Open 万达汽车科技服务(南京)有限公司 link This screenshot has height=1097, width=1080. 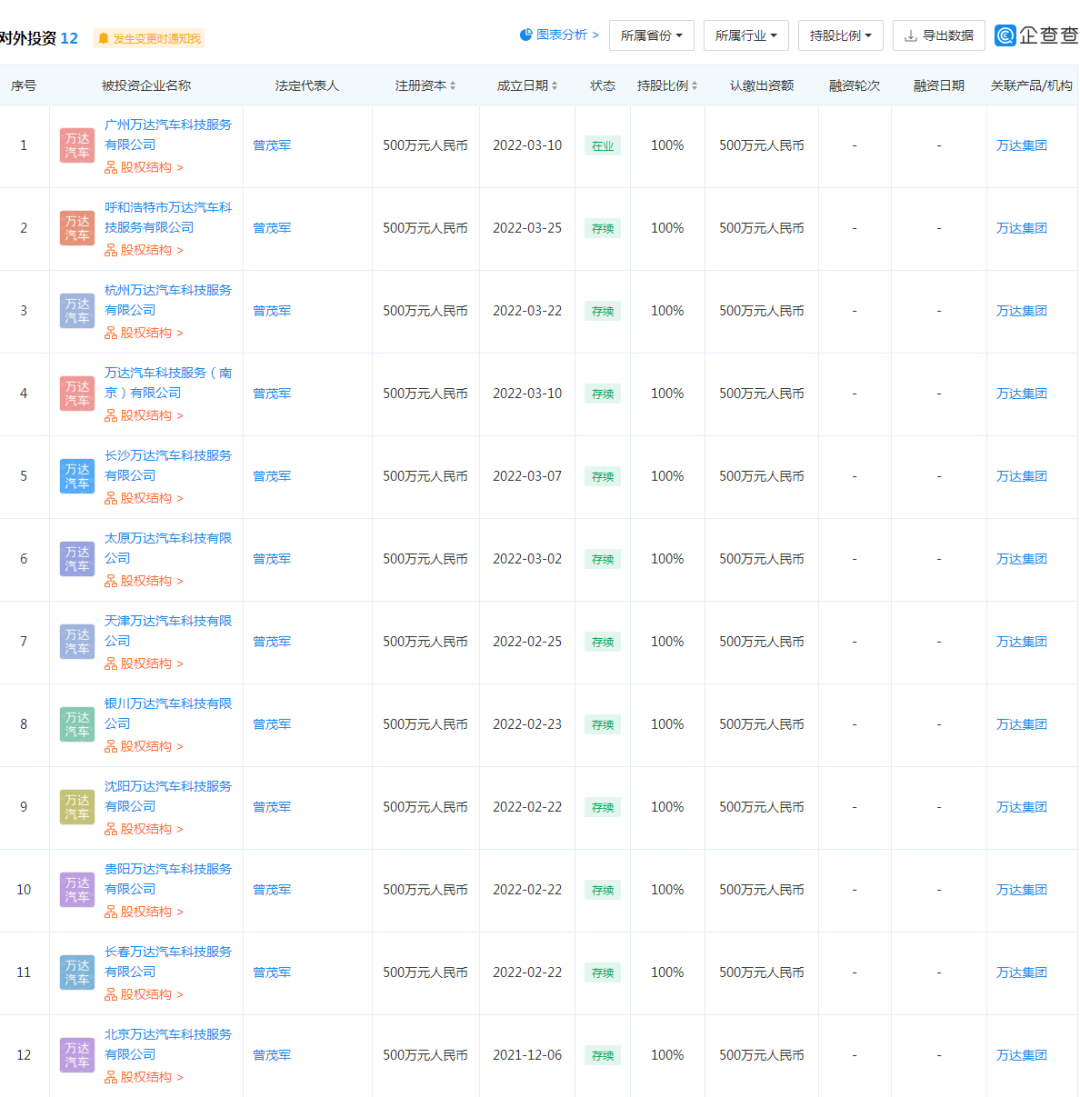[x=168, y=383]
